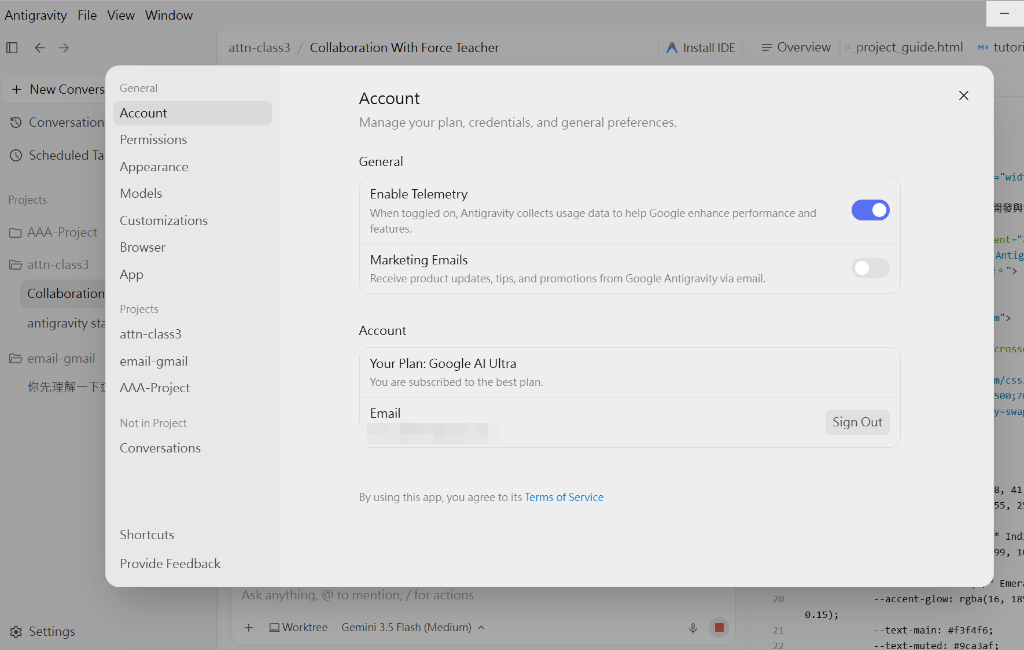This screenshot has width=1024, height=650.
Task: Click Collaboration With Force Teacher title
Action: 404,48
